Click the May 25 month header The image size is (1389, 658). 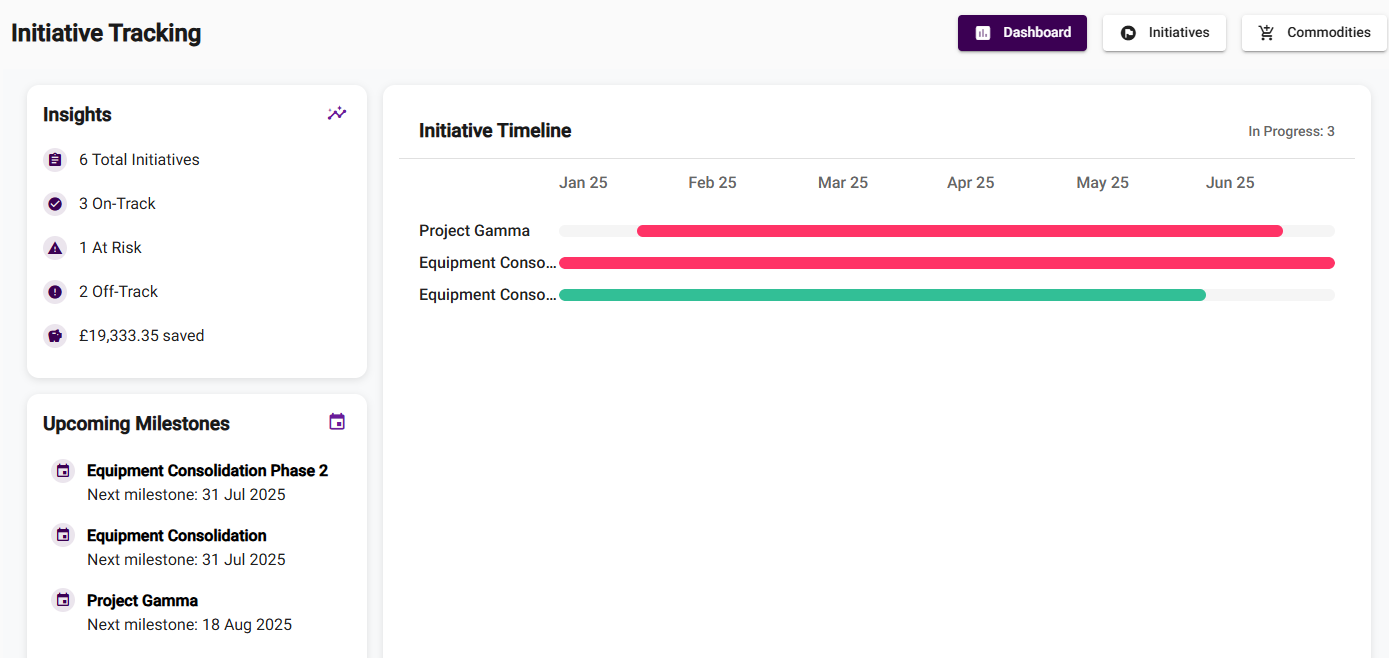coord(1102,183)
